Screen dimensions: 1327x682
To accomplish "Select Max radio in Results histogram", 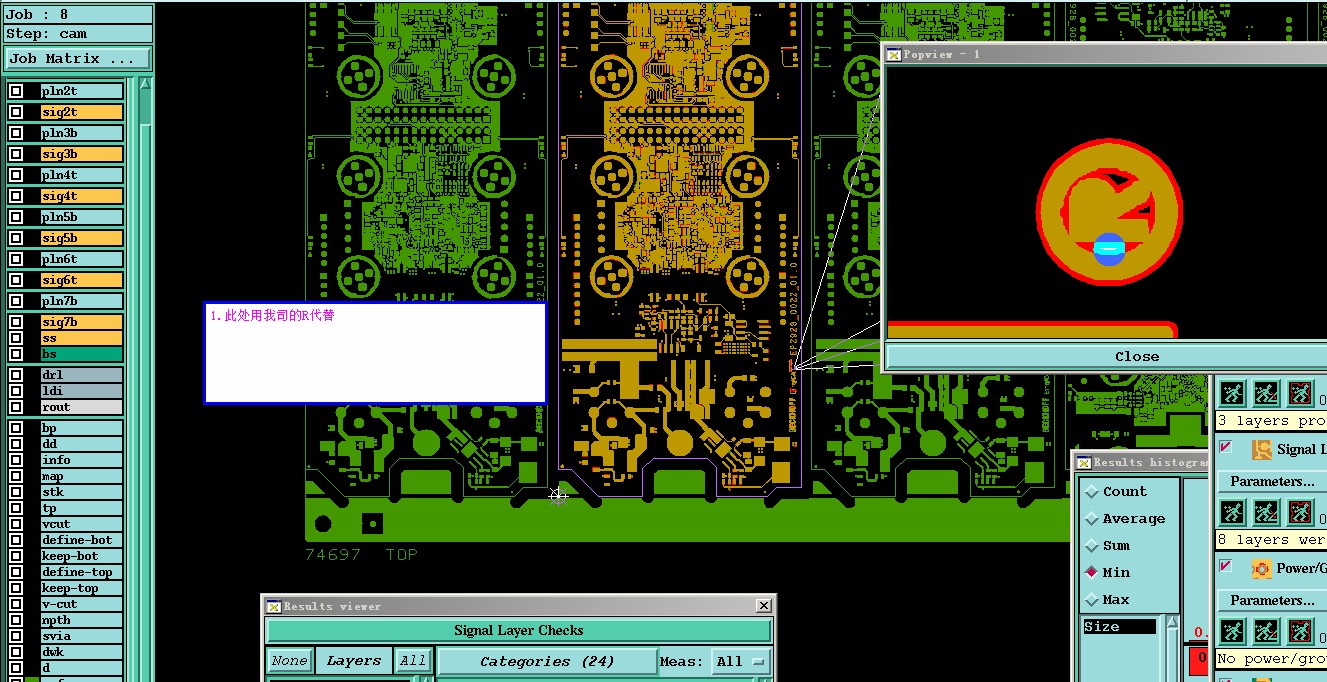I will (1092, 600).
